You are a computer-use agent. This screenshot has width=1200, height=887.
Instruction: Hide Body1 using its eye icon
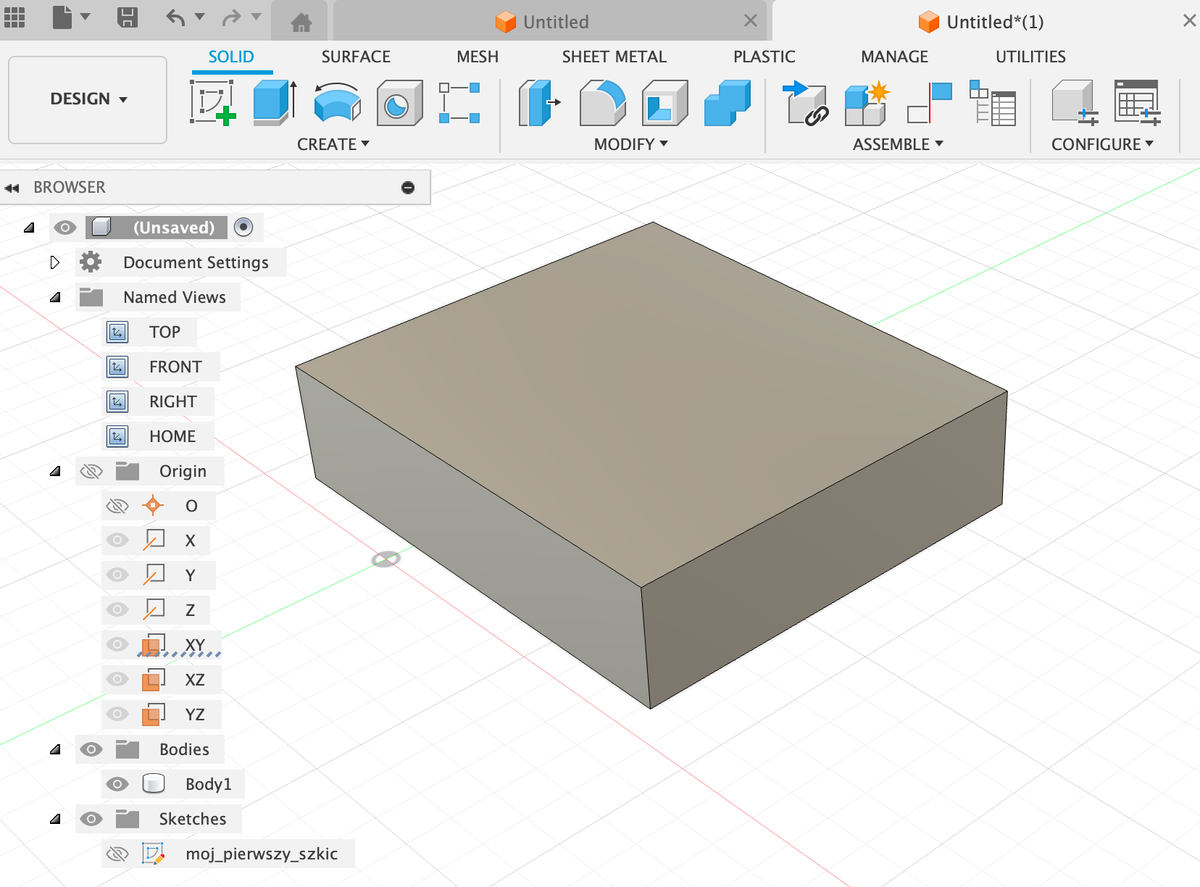[117, 784]
